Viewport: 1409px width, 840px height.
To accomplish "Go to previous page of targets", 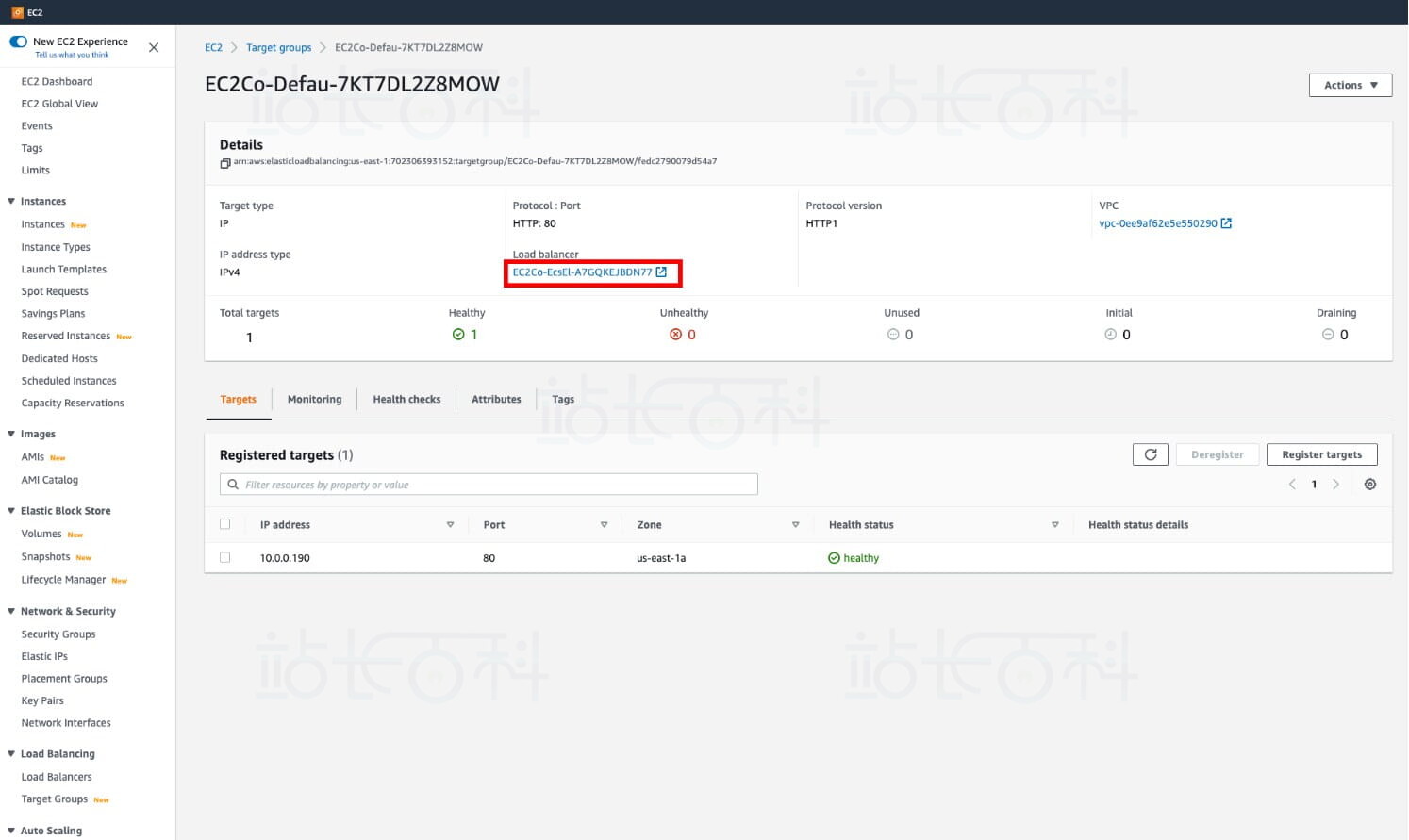I will (1292, 485).
